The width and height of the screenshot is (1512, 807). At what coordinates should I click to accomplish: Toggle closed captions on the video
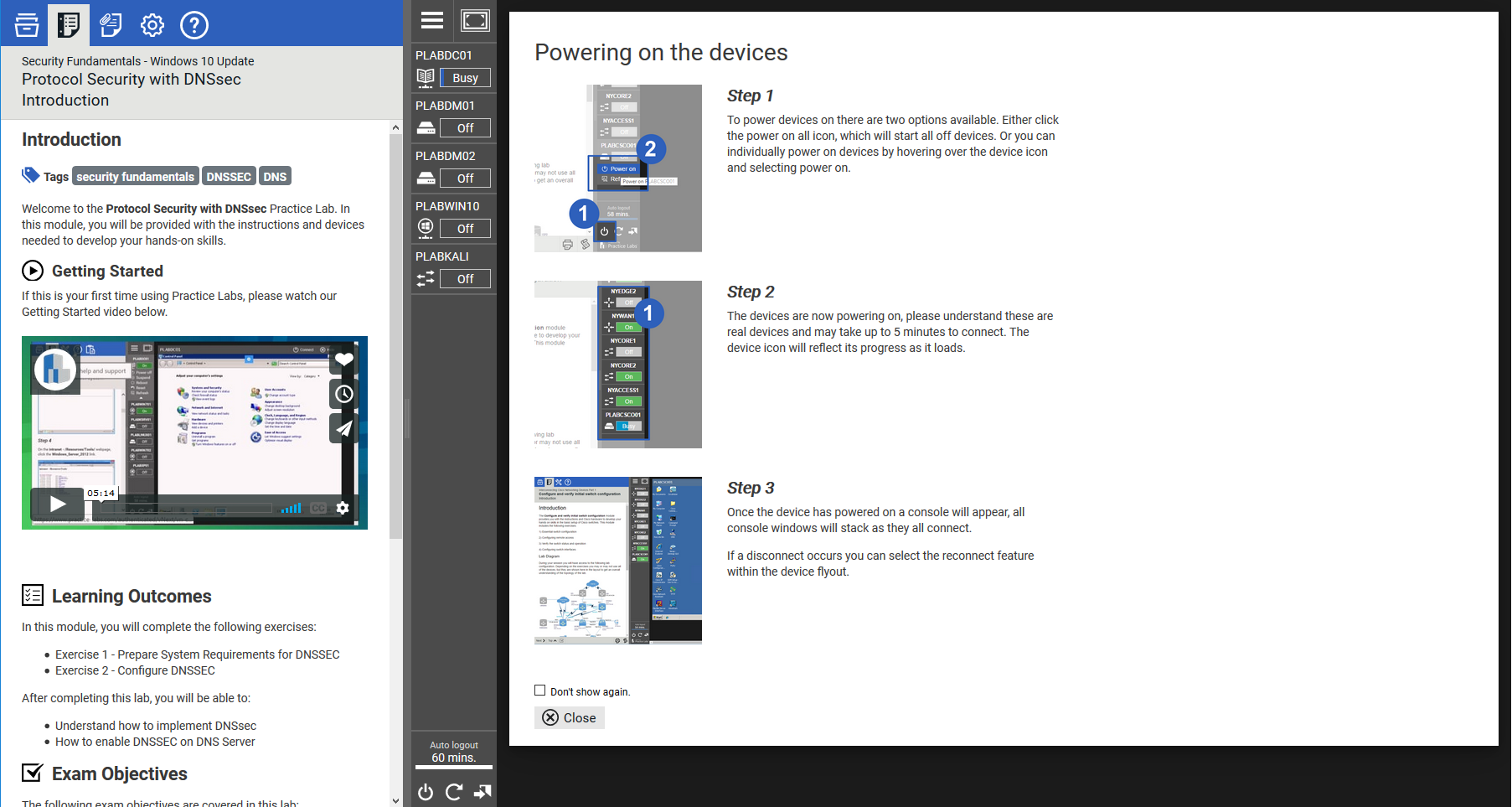coord(318,508)
